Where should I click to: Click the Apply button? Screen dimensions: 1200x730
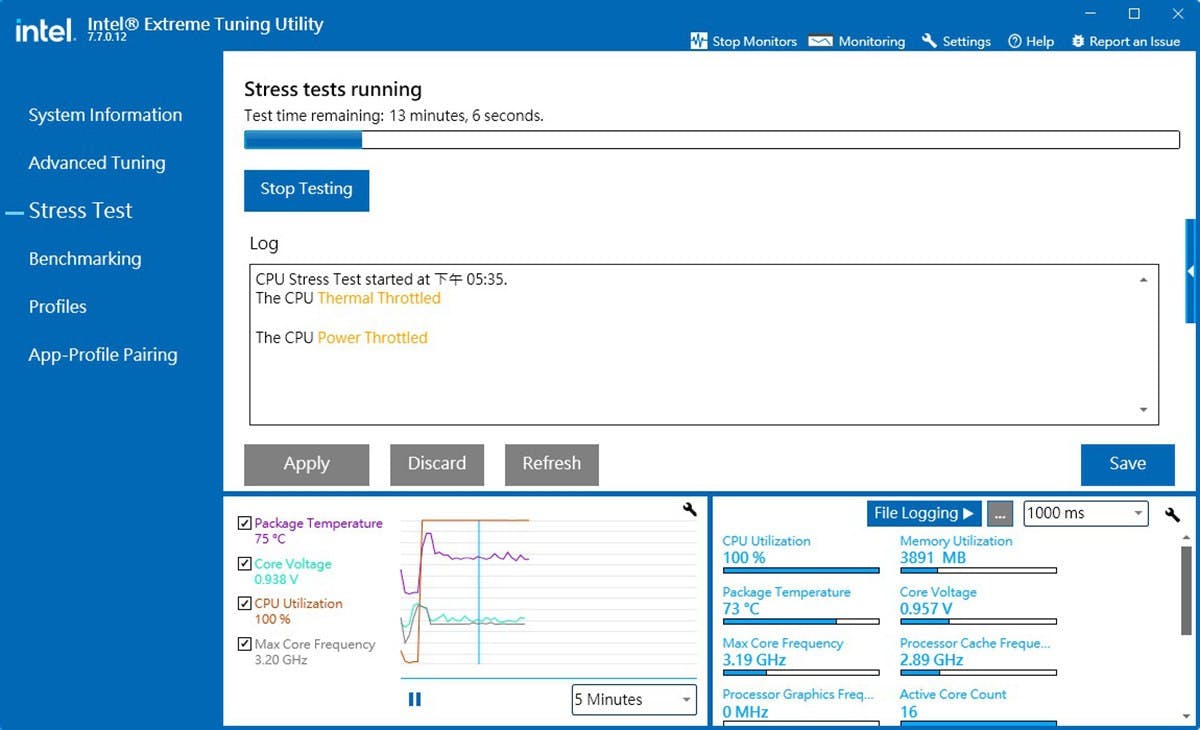(306, 464)
